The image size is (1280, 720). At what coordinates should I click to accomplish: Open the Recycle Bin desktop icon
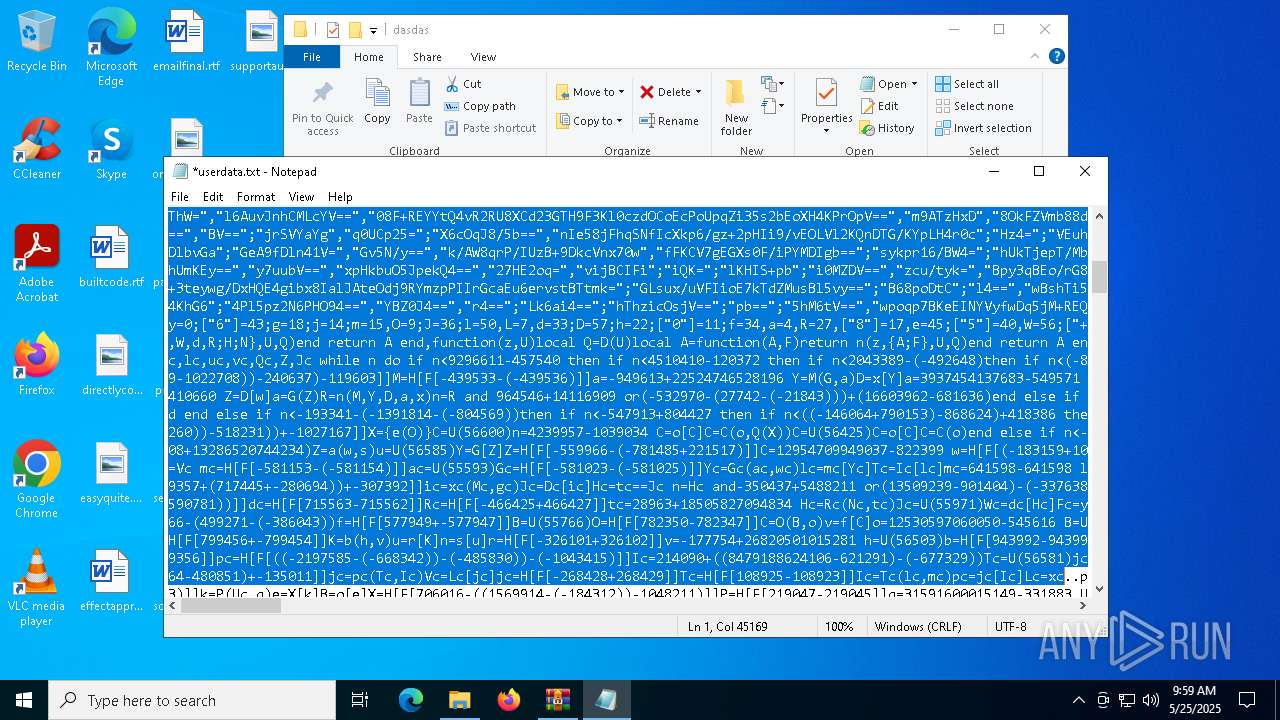(x=36, y=41)
